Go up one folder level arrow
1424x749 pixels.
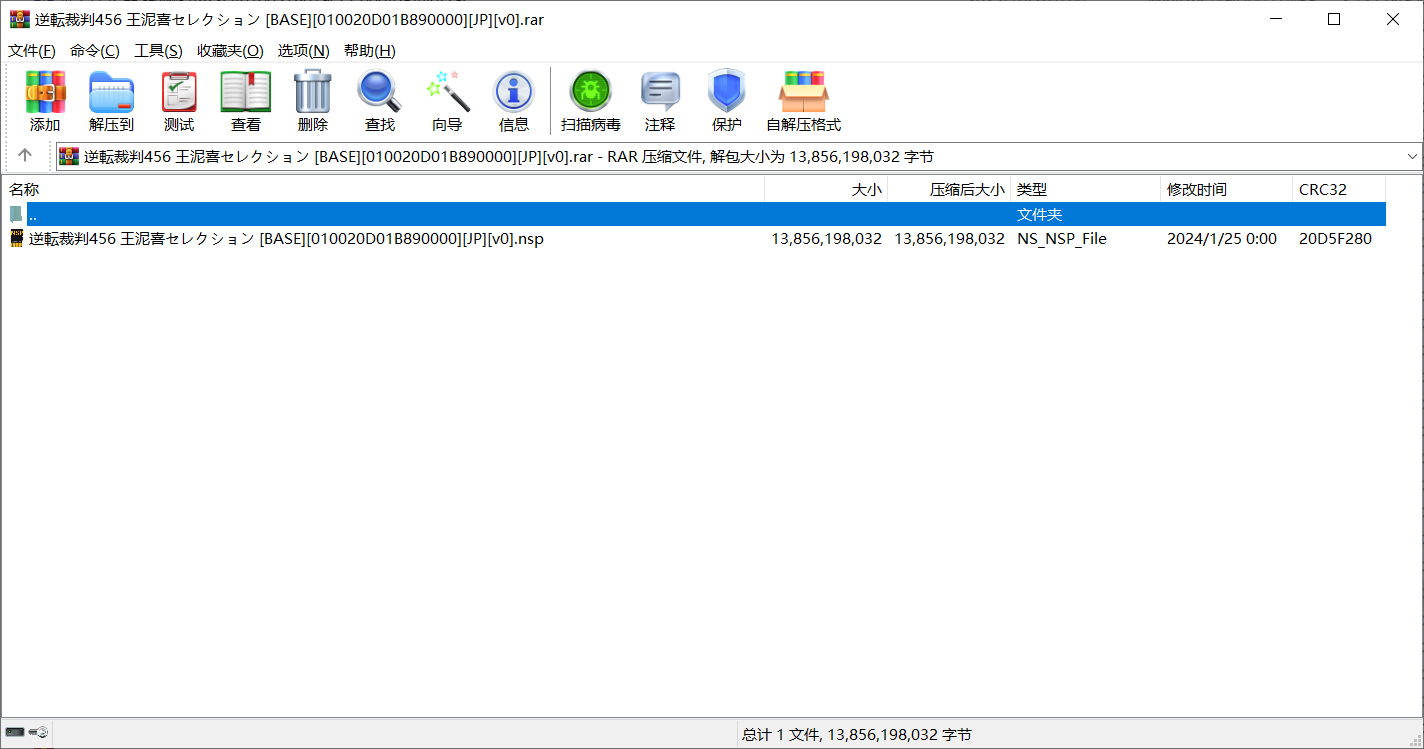[x=25, y=155]
